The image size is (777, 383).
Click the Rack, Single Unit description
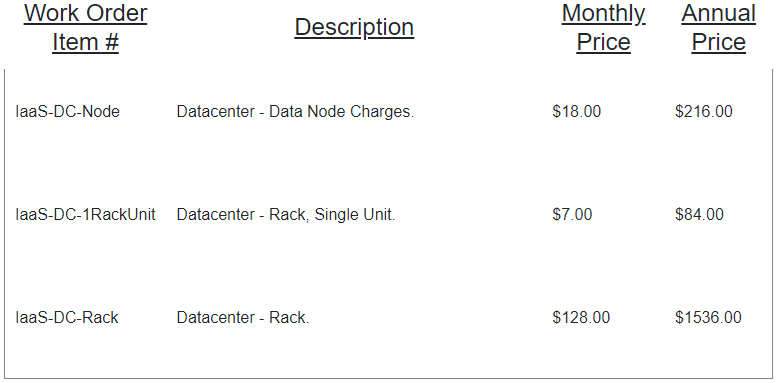(286, 215)
